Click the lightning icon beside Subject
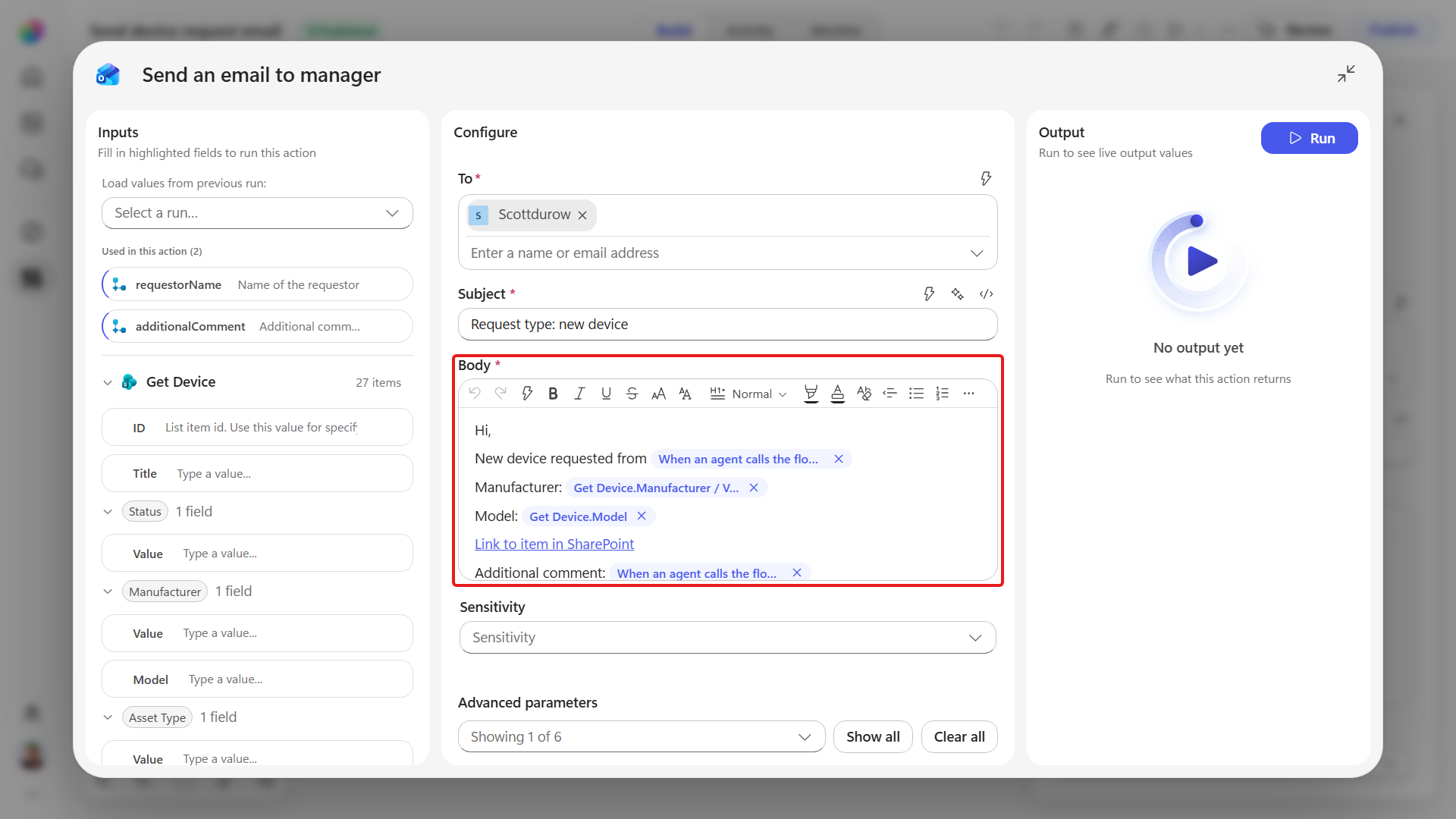The width and height of the screenshot is (1456, 819). click(929, 293)
